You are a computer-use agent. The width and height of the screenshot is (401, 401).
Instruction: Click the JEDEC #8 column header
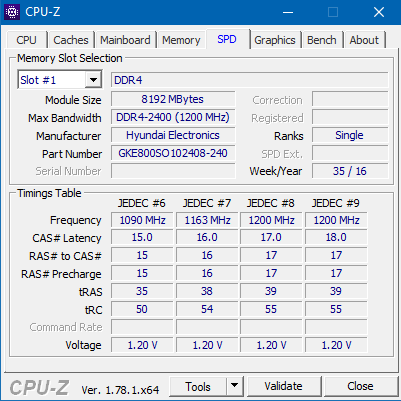271,203
